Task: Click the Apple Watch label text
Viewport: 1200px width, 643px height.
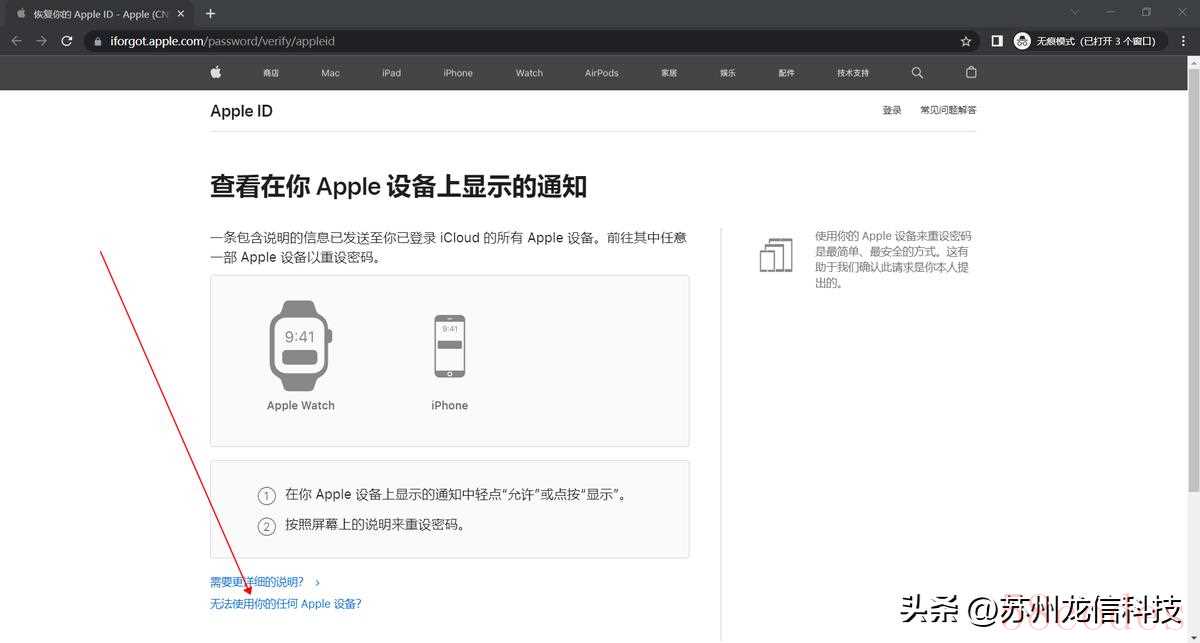Action: 301,405
